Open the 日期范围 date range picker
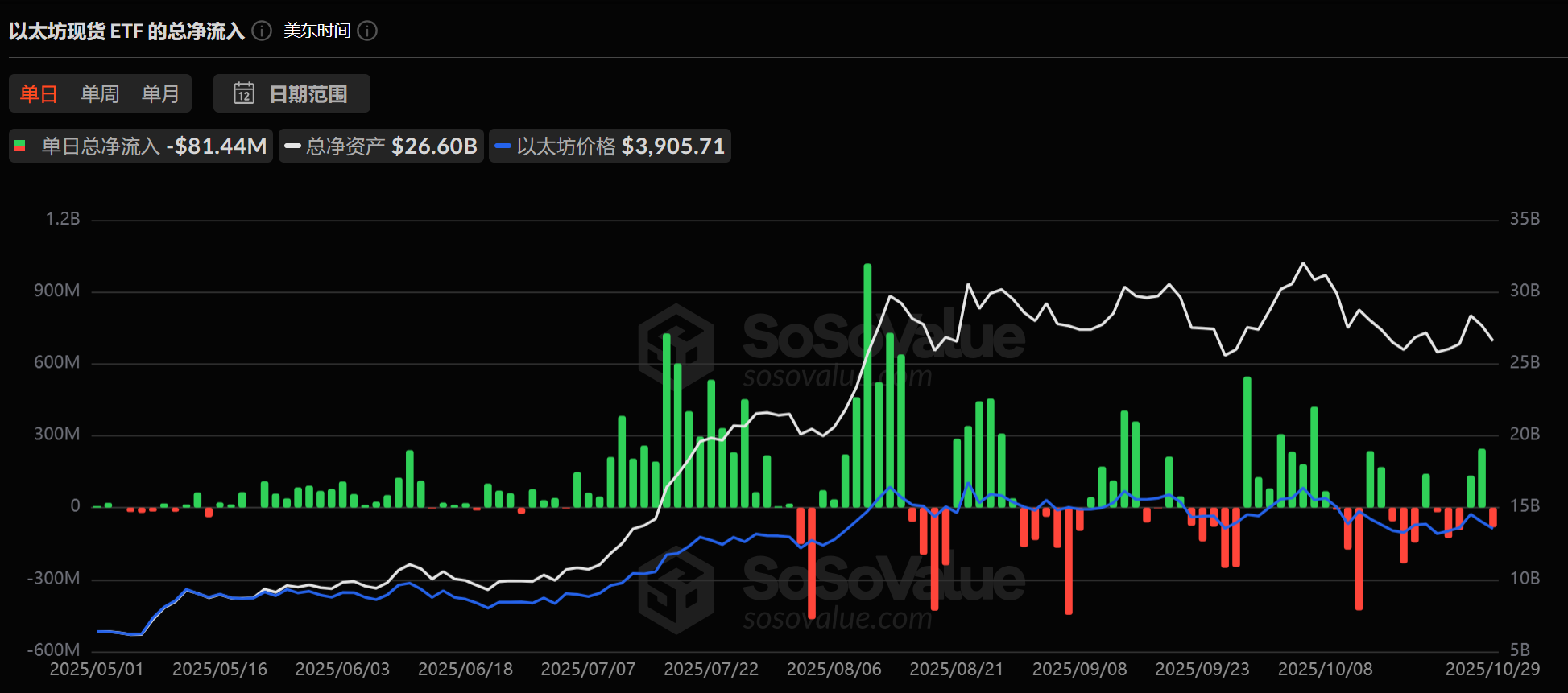The height and width of the screenshot is (693, 1568). [x=292, y=93]
